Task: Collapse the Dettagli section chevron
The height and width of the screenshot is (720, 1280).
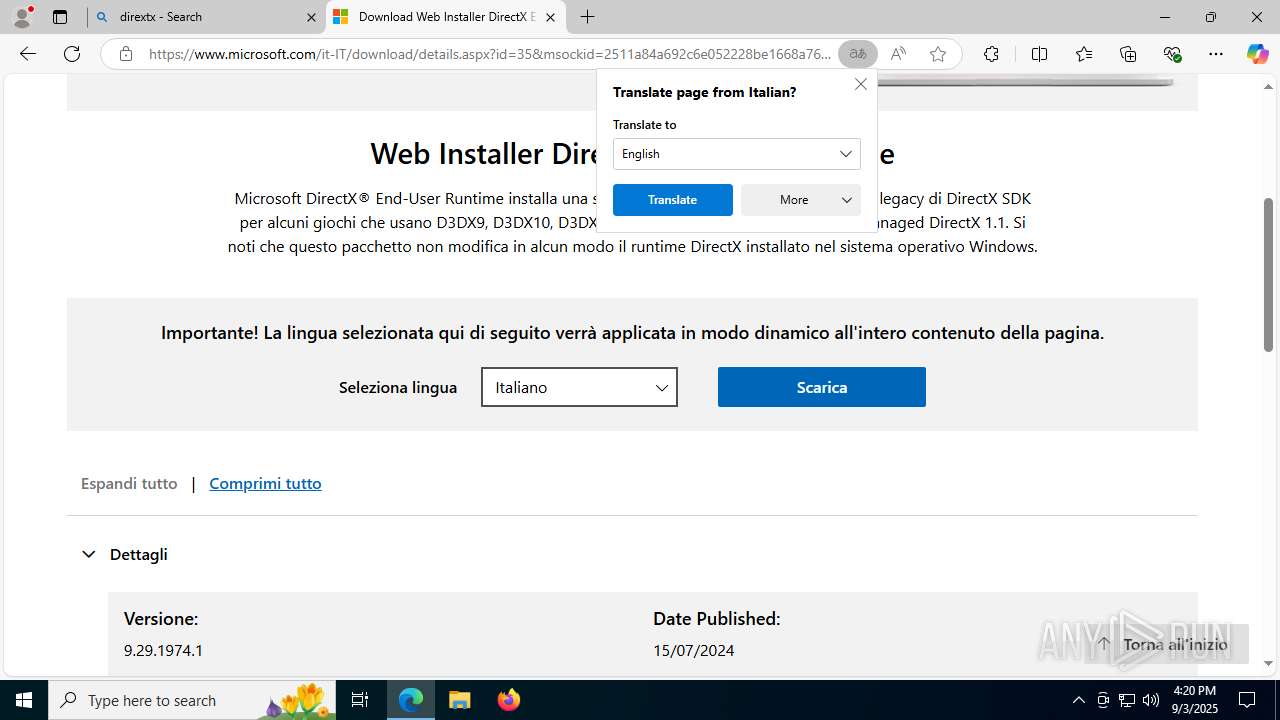Action: click(x=89, y=554)
